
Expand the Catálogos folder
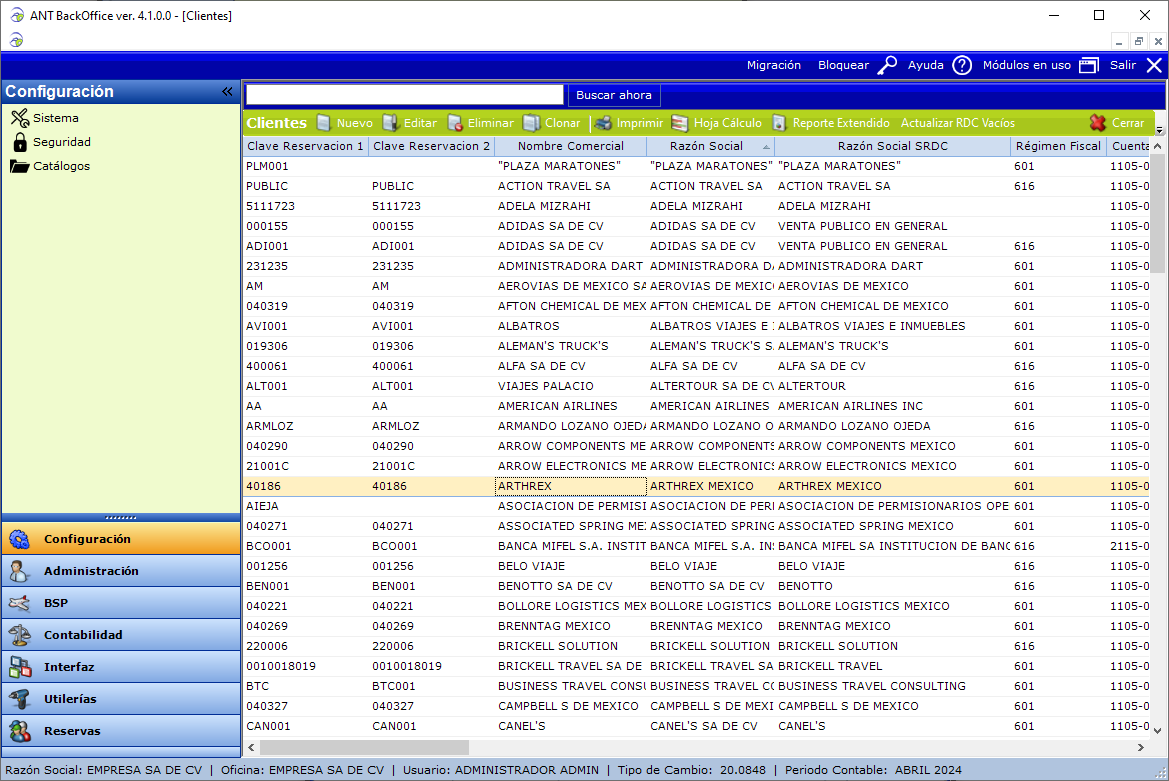[20, 166]
